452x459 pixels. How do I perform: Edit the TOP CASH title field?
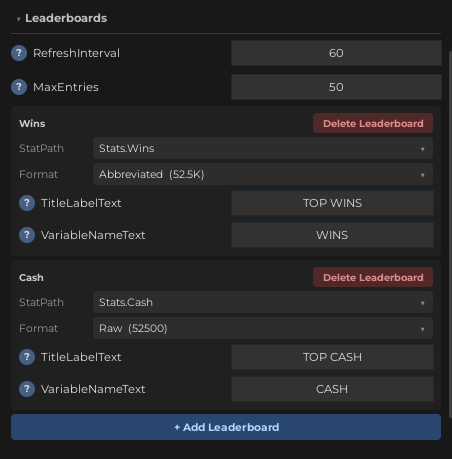point(332,357)
